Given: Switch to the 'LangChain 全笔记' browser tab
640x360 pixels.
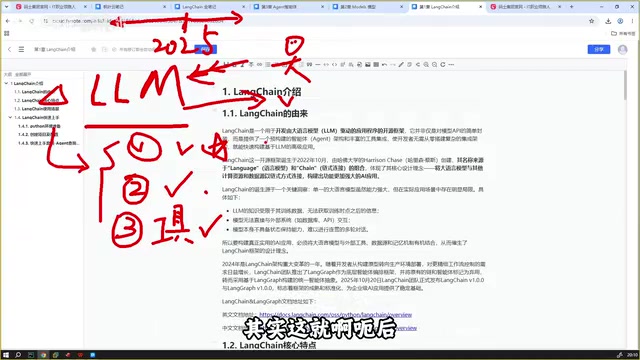Looking at the screenshot, I should (x=210, y=7).
